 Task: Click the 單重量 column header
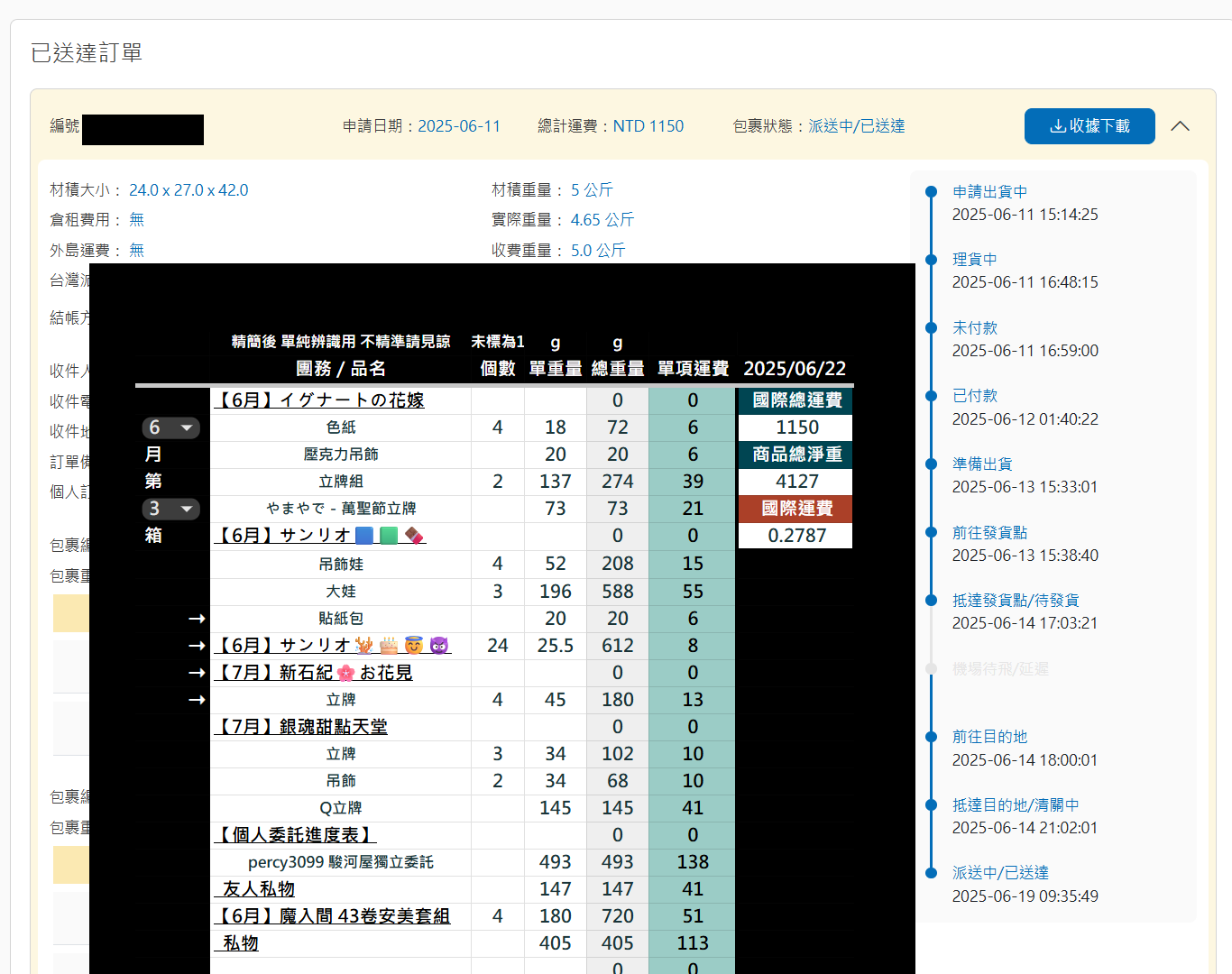point(556,369)
